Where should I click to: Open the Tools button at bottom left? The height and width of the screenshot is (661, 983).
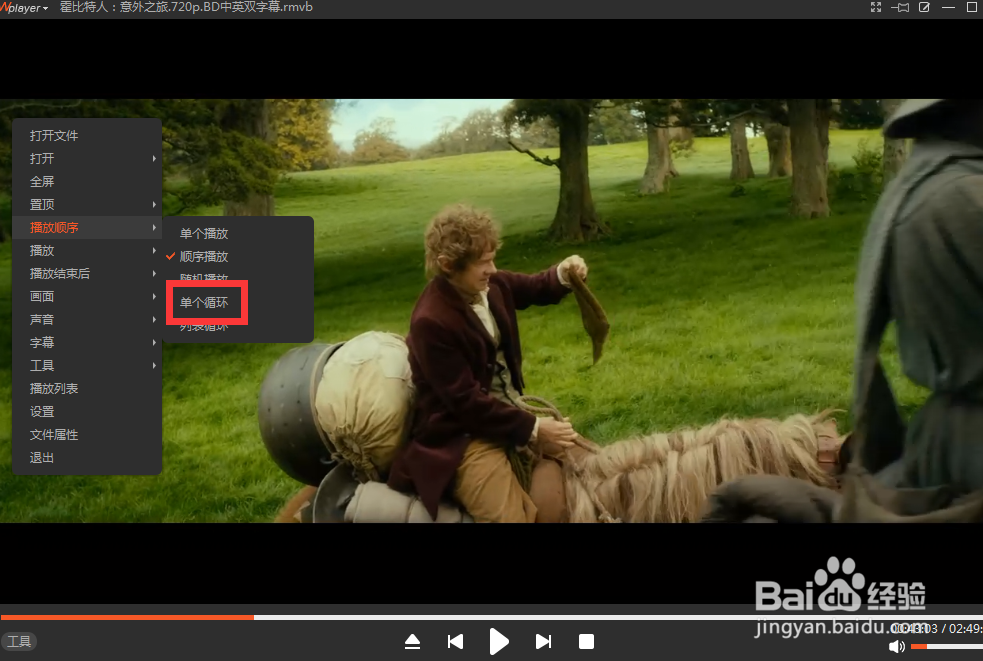pos(19,642)
